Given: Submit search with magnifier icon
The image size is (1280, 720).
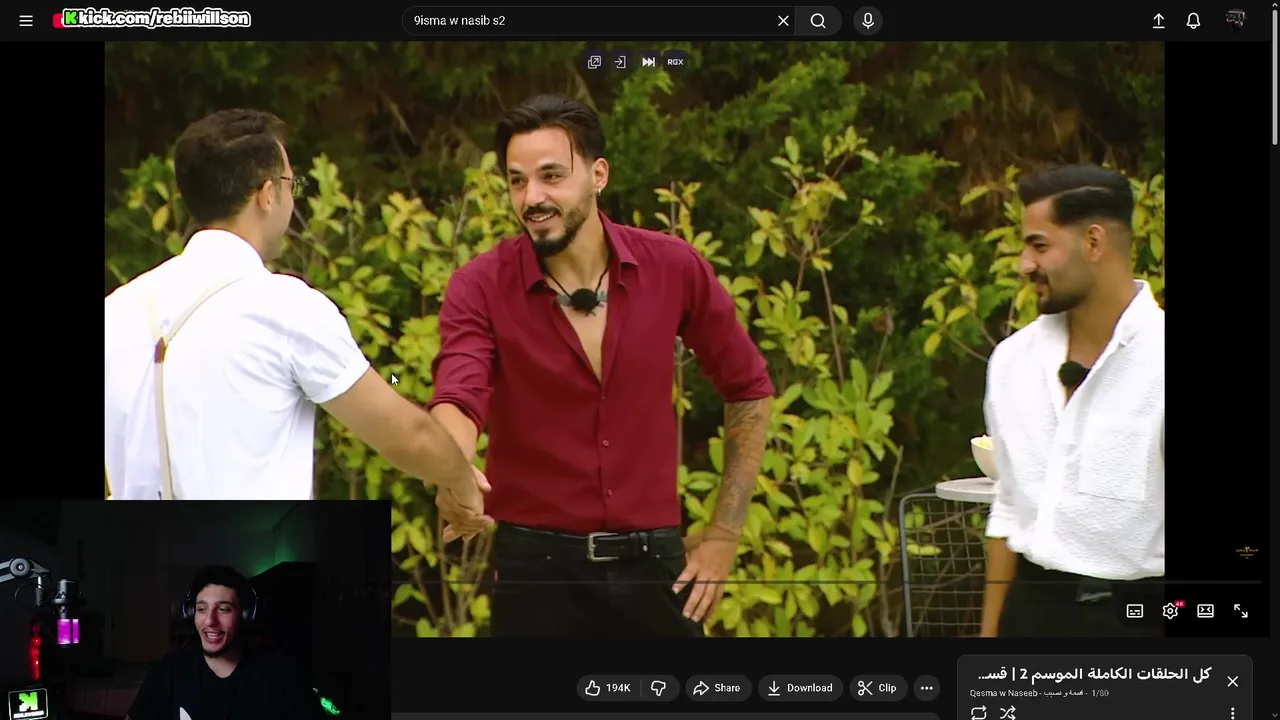Looking at the screenshot, I should click(818, 20).
